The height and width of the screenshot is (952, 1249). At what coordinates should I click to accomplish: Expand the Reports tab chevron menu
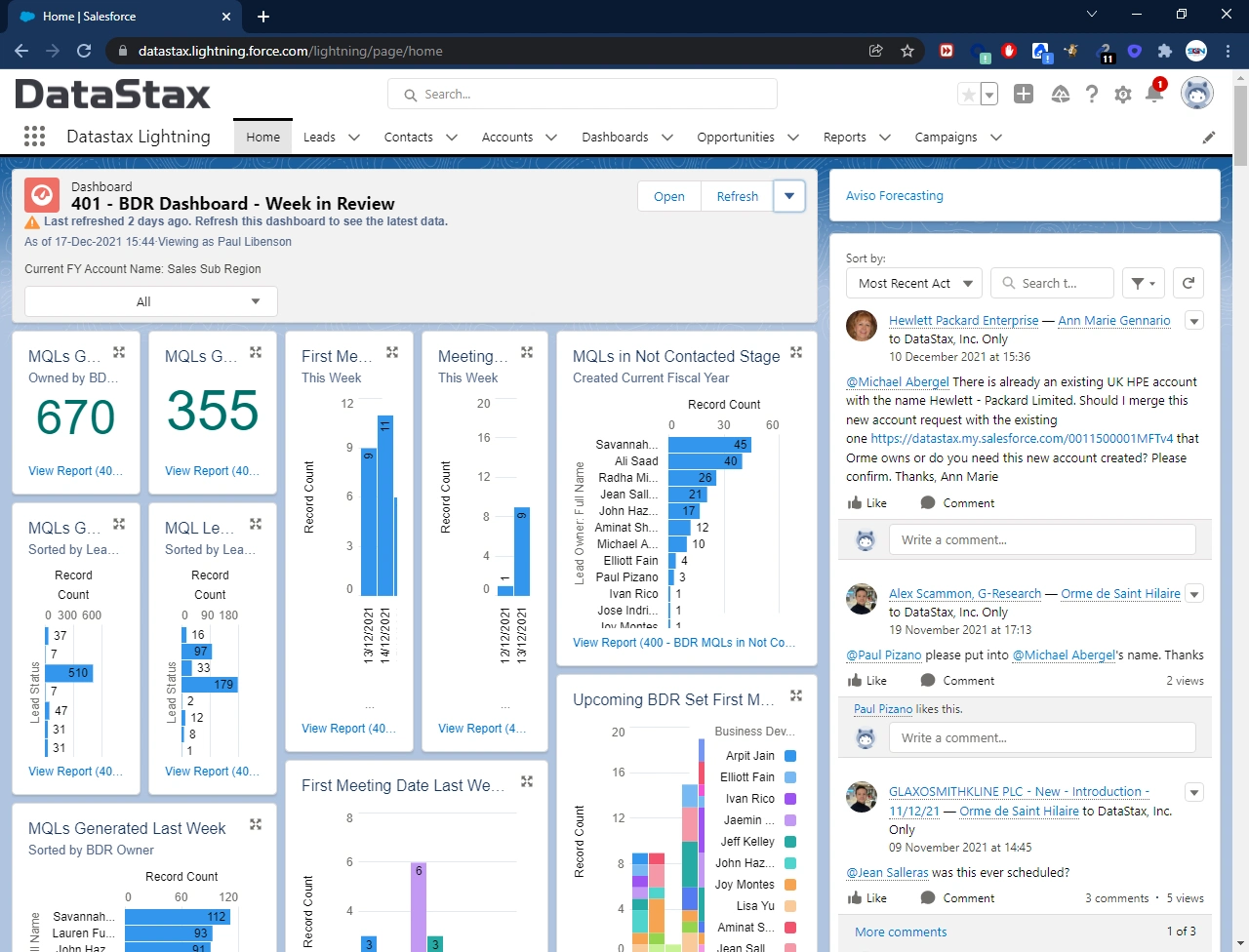click(x=885, y=138)
